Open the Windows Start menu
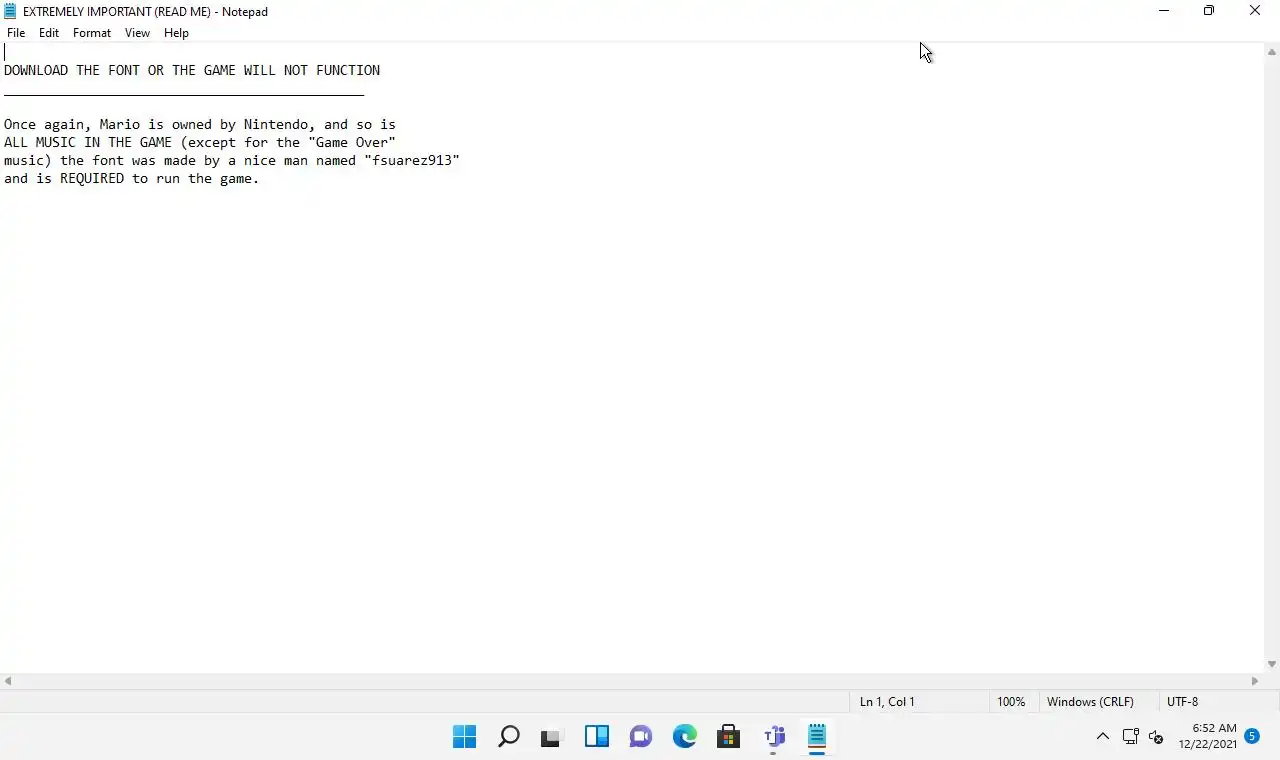Viewport: 1280px width, 760px height. pos(465,737)
